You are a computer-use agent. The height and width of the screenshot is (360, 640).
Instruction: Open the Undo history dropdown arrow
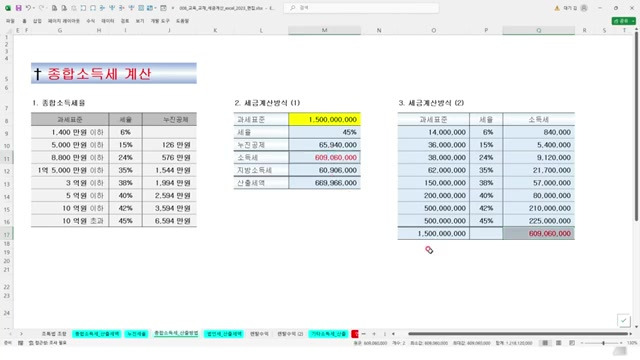point(33,8)
